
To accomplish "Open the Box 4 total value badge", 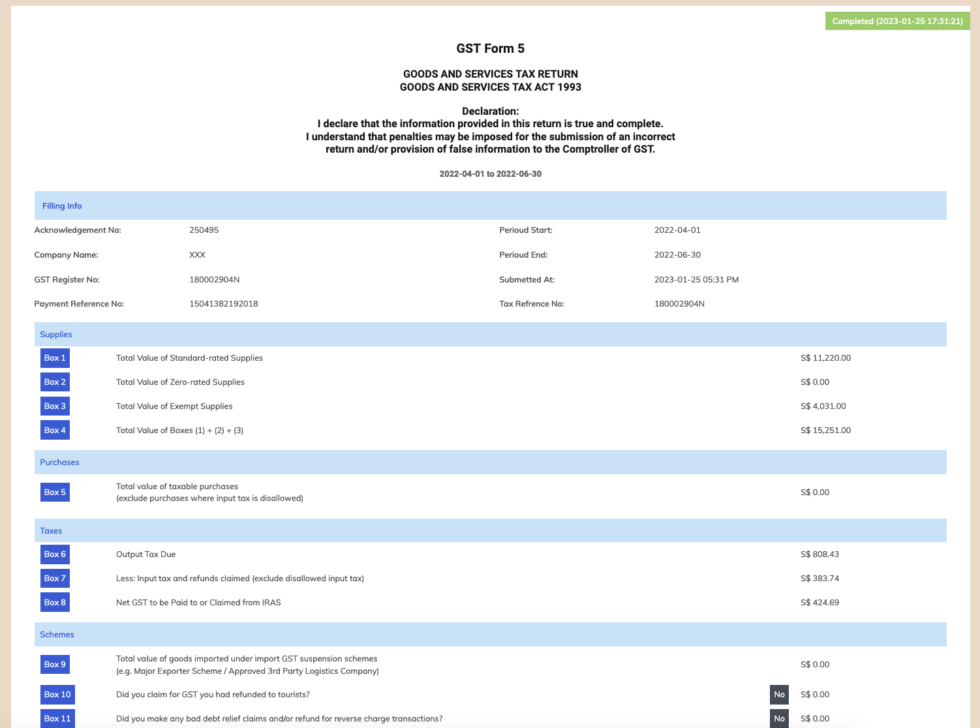I will [x=54, y=429].
